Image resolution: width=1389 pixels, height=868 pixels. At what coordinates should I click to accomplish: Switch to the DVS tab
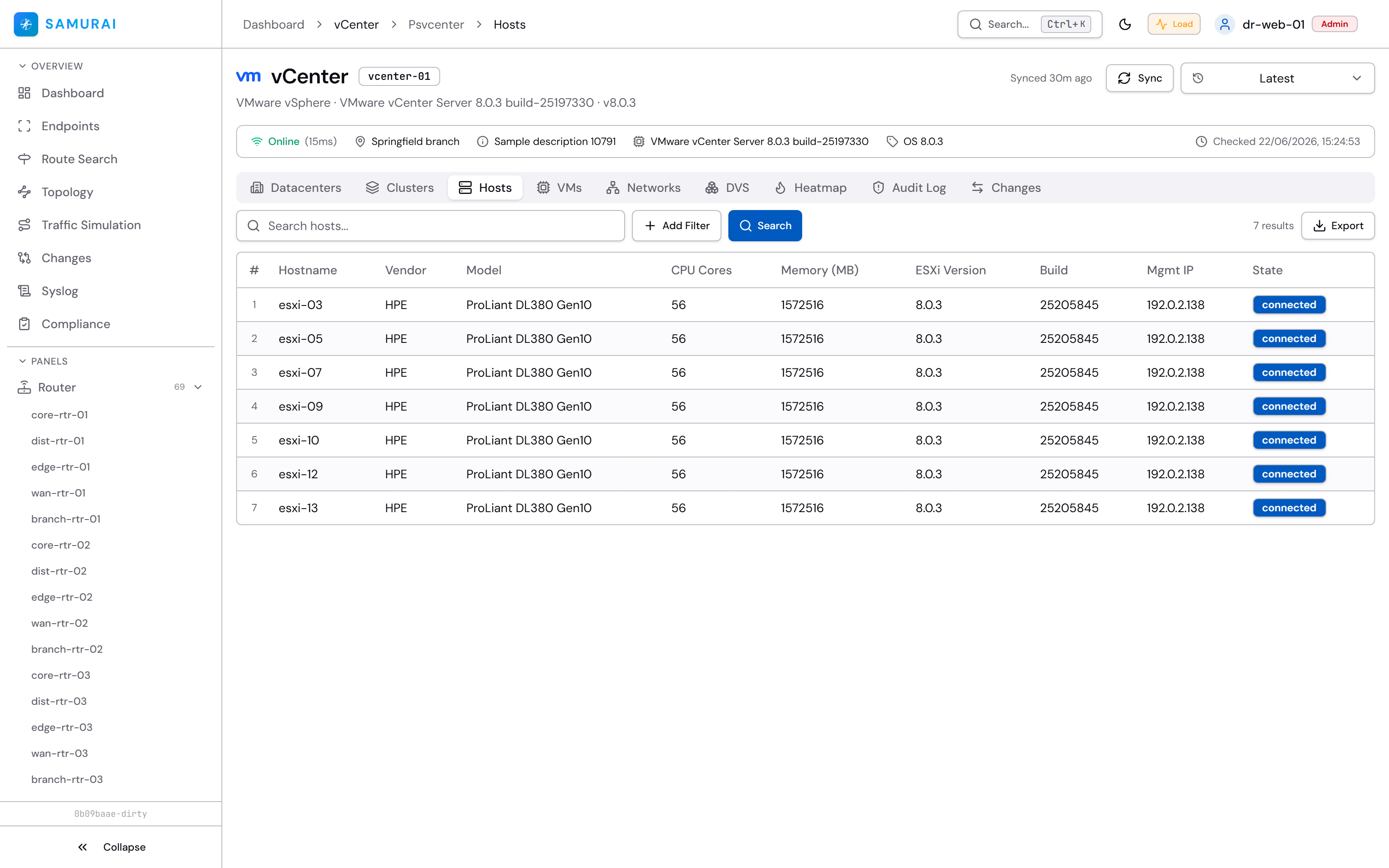tap(727, 188)
